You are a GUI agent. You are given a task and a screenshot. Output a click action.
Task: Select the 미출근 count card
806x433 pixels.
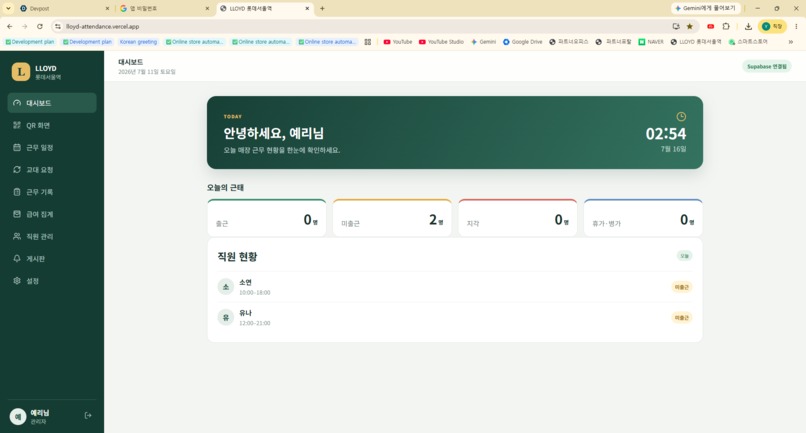[x=392, y=218]
